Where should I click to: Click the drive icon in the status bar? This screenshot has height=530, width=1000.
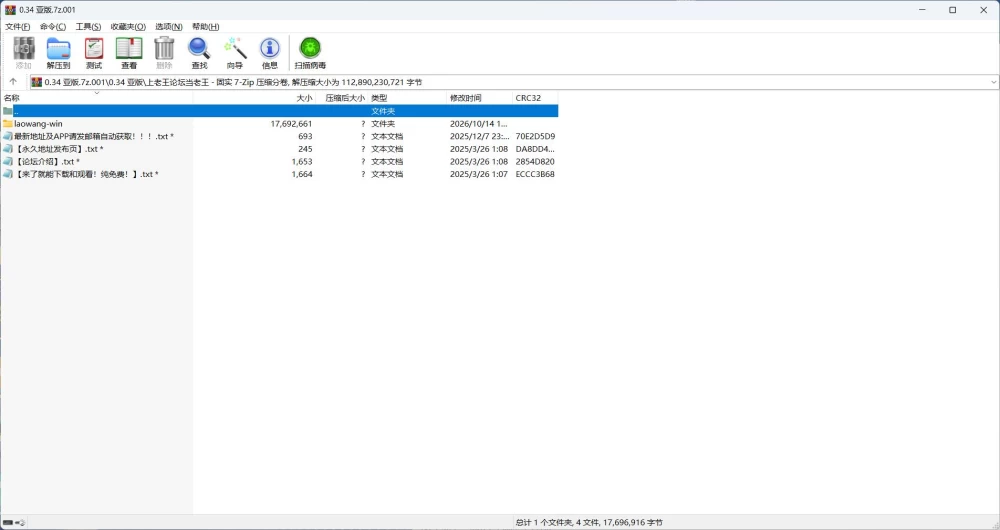coord(8,522)
